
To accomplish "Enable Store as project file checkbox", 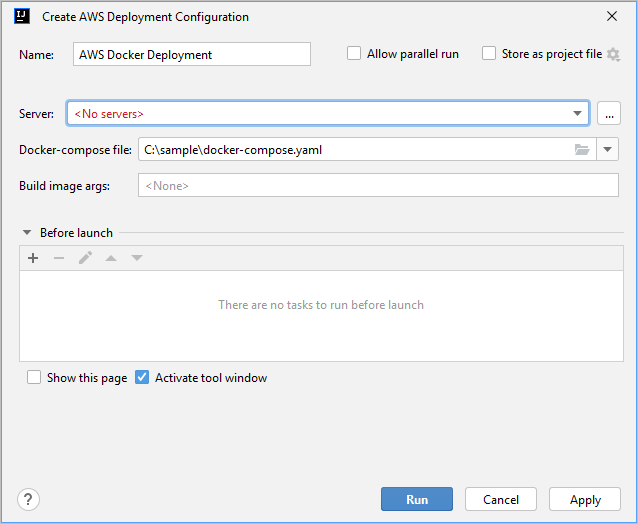I will pyautogui.click(x=489, y=53).
